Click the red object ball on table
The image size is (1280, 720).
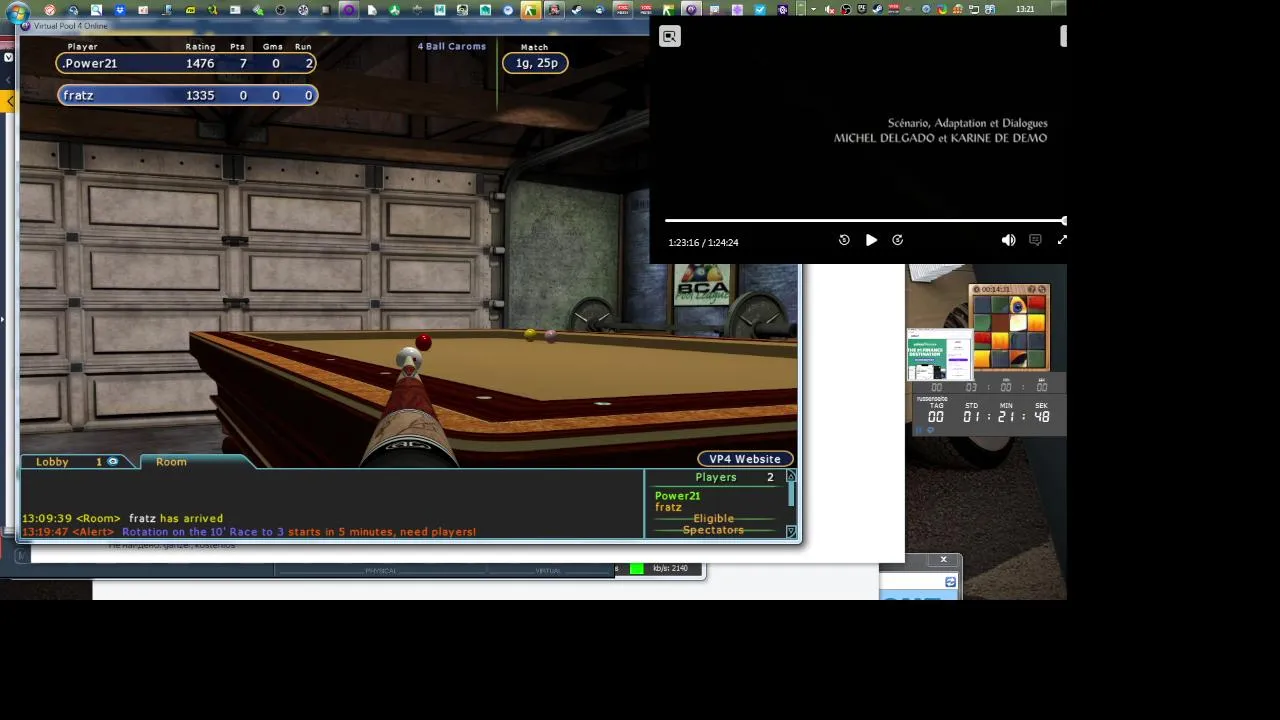424,343
